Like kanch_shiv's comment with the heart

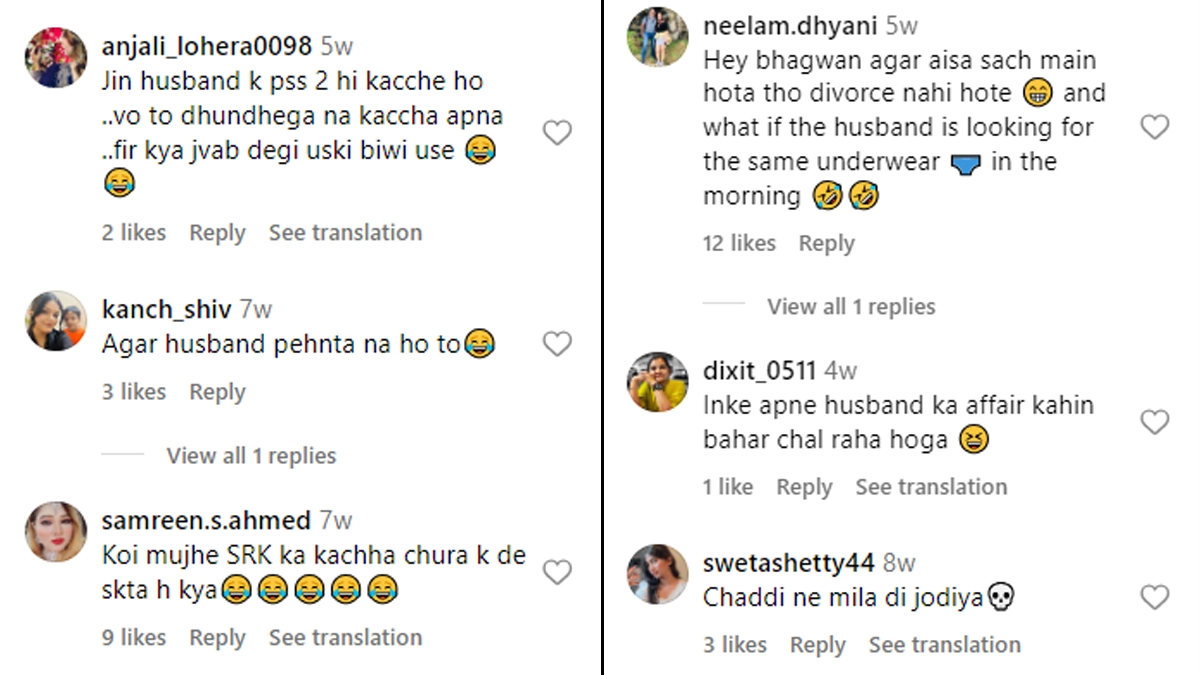pos(557,344)
